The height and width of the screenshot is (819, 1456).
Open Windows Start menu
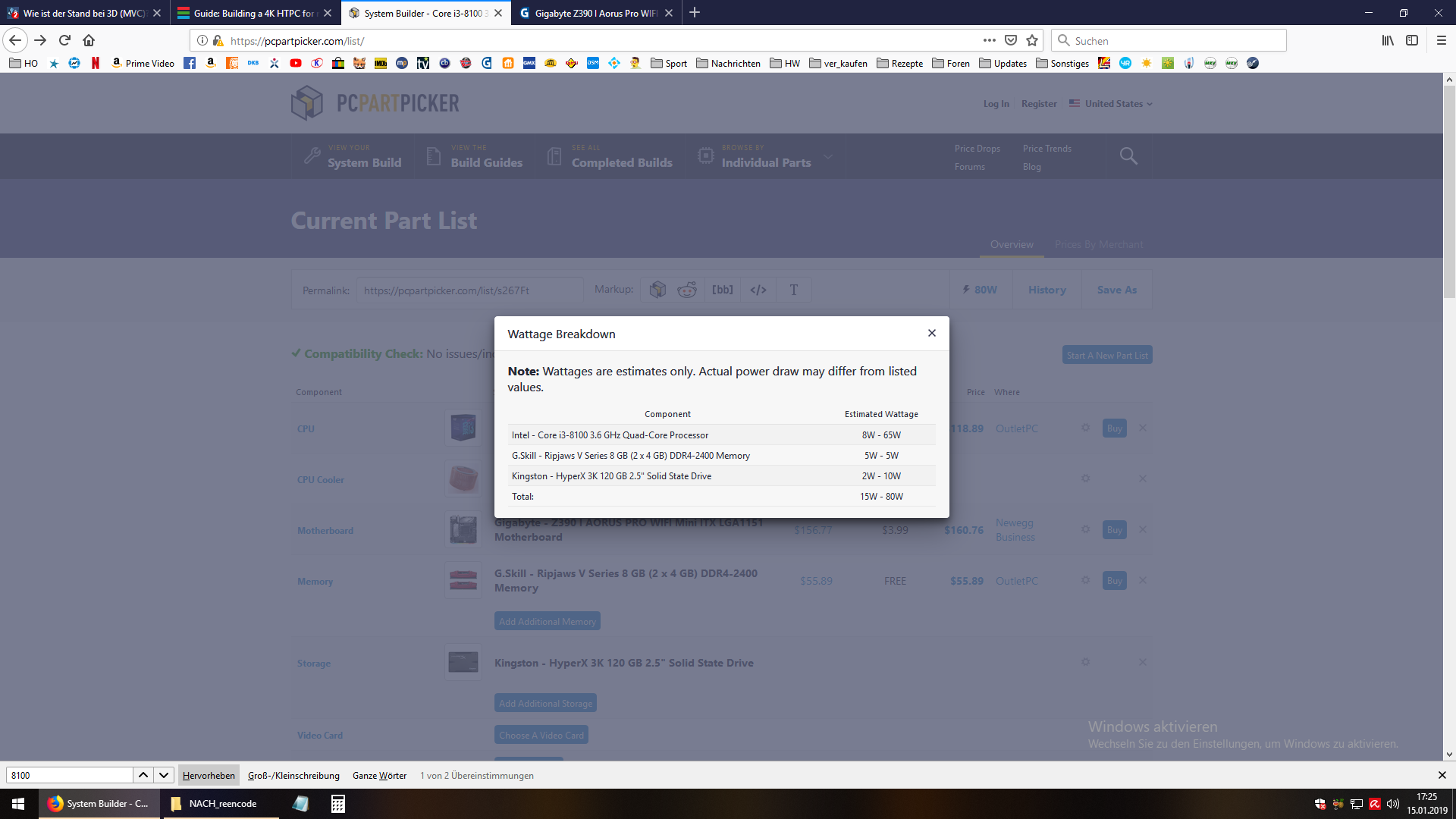[18, 804]
